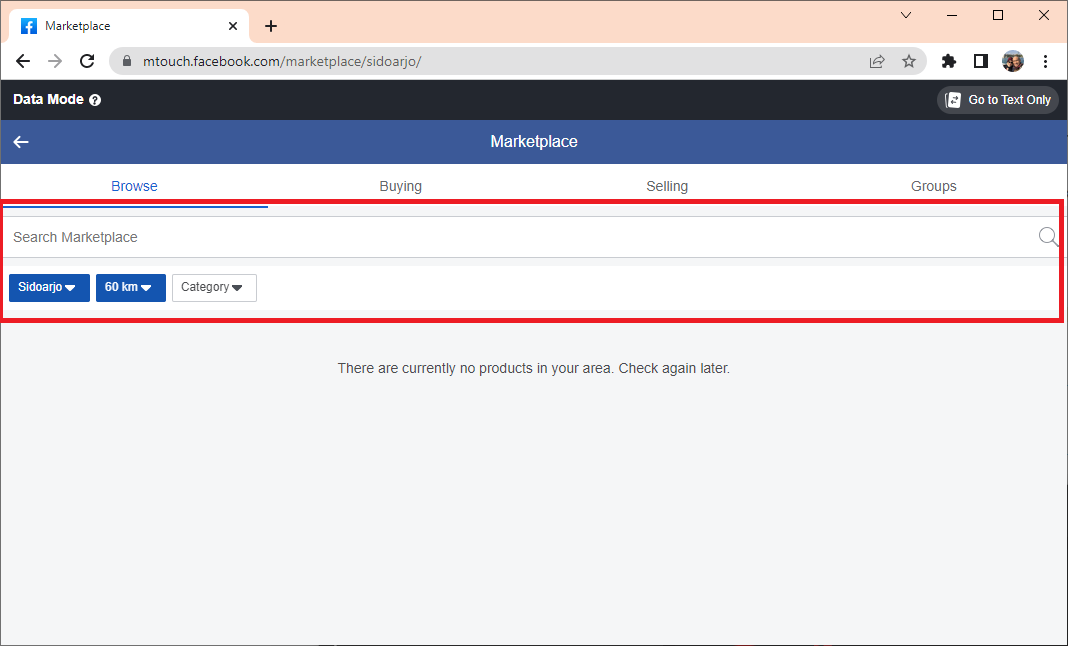Open the Chrome extensions puzzle icon
Image resolution: width=1068 pixels, height=646 pixels.
pyautogui.click(x=948, y=61)
